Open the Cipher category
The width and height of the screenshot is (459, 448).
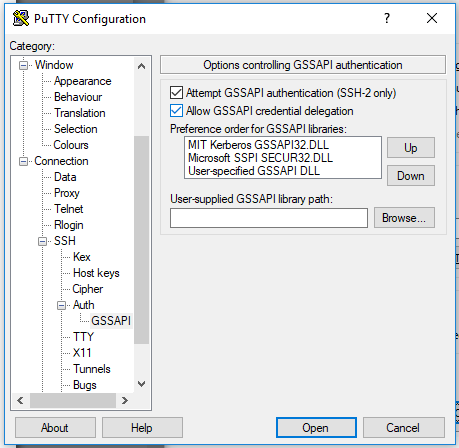(88, 289)
